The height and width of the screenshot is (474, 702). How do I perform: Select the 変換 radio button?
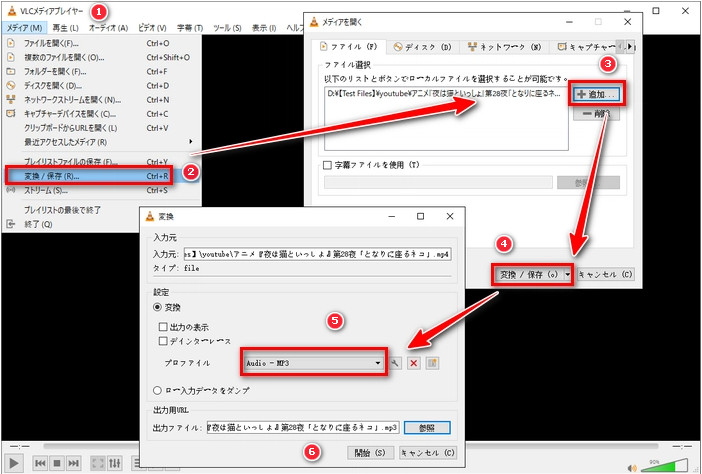coord(157,307)
